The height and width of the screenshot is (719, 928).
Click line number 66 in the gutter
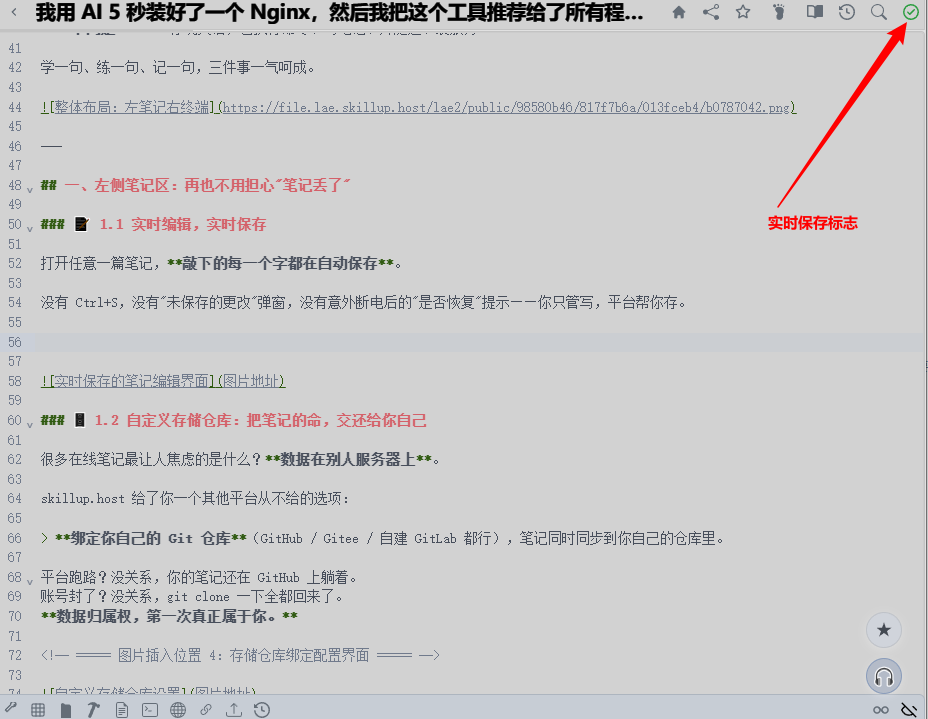tap(15, 538)
